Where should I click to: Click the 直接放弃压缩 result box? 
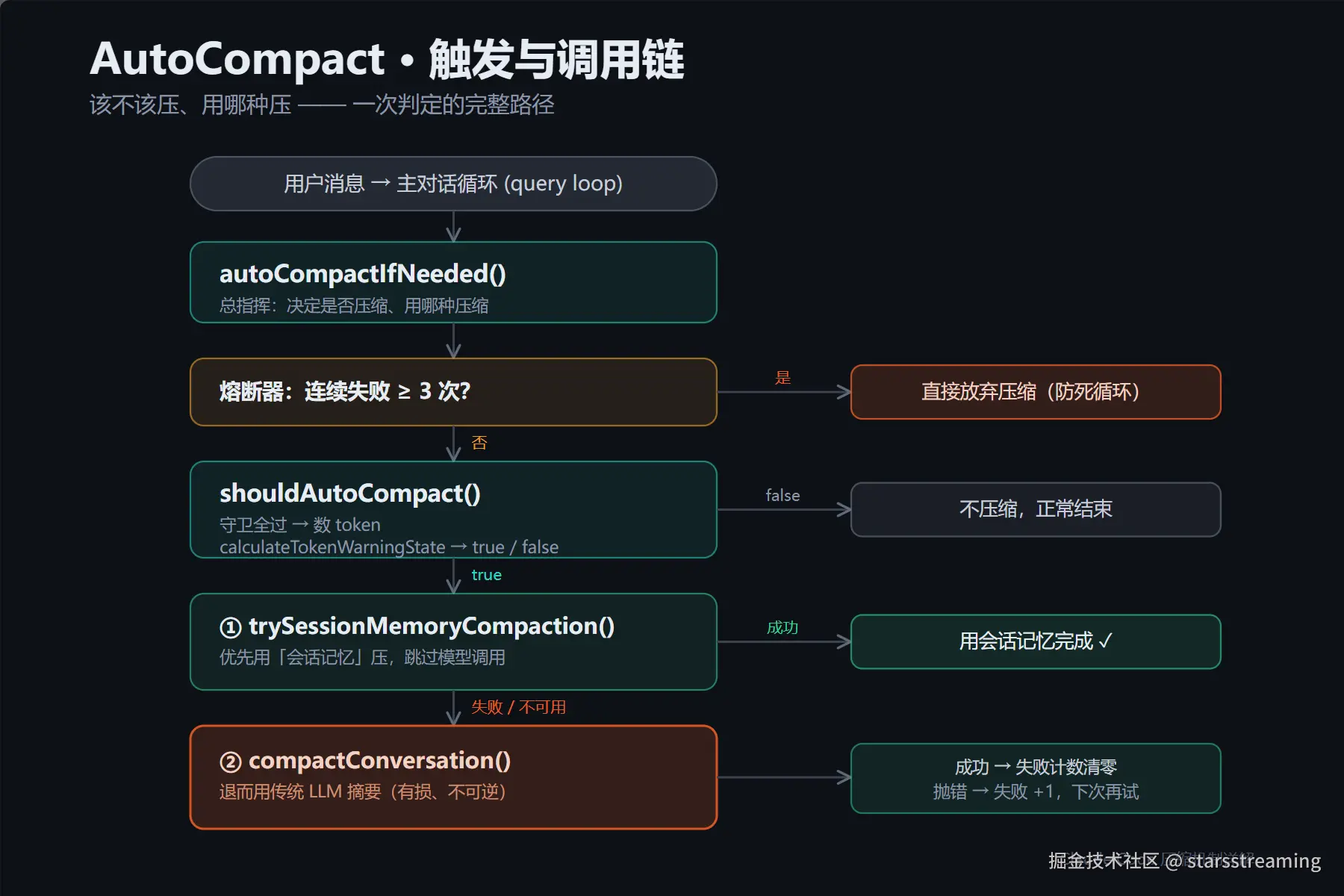[x=1036, y=392]
